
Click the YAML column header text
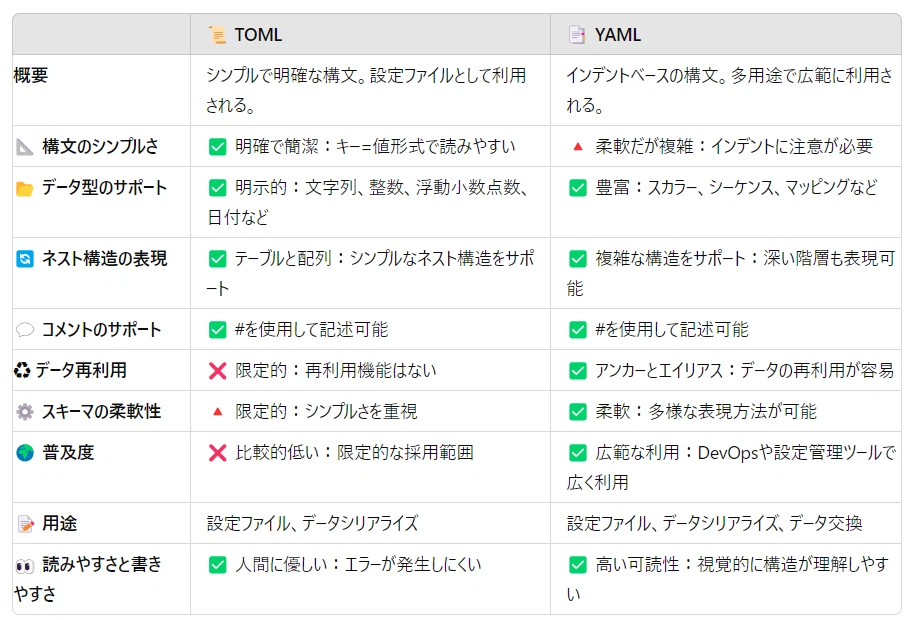pos(618,35)
